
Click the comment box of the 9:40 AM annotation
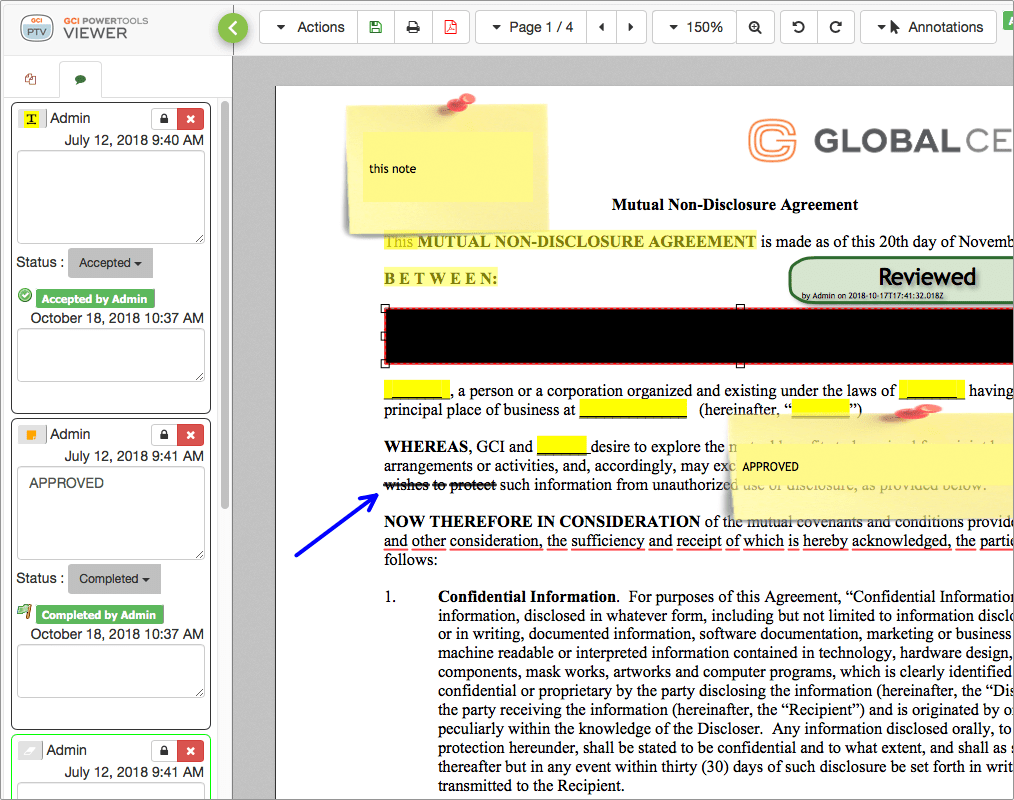(111, 197)
